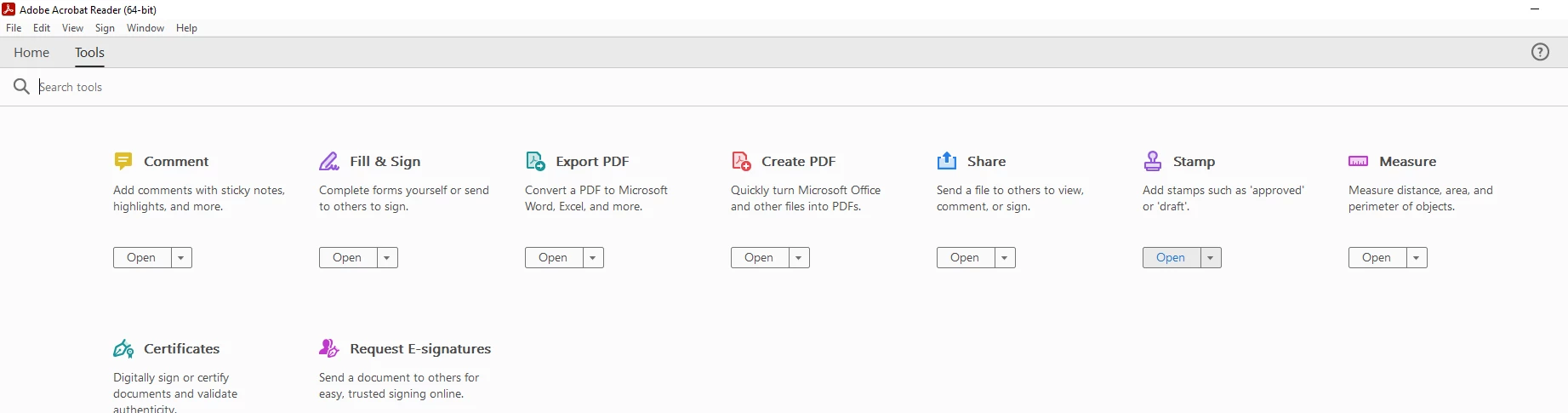The image size is (1568, 413).
Task: Click the Create PDF icon
Action: pyautogui.click(x=741, y=161)
